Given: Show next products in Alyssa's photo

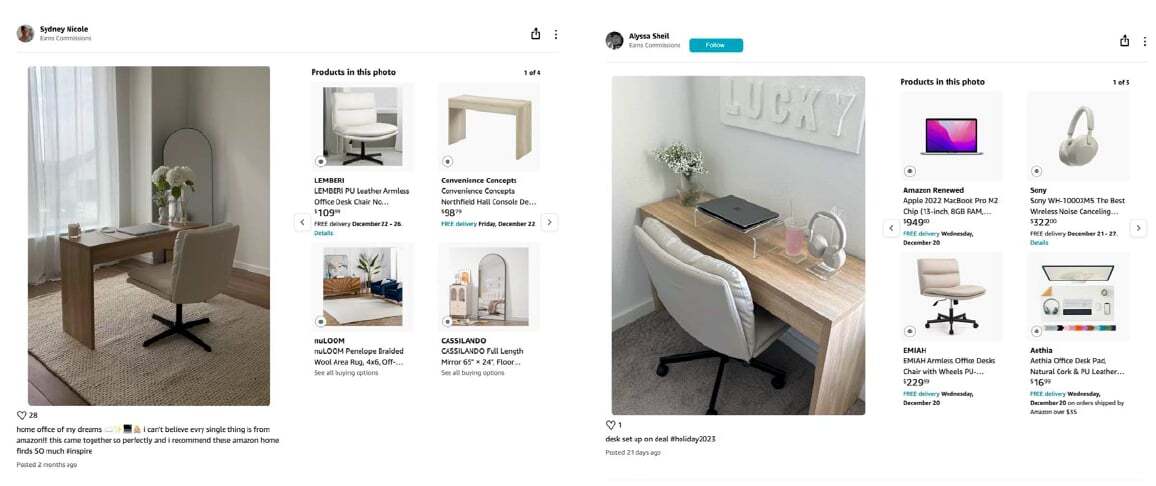Looking at the screenshot, I should 1138,229.
